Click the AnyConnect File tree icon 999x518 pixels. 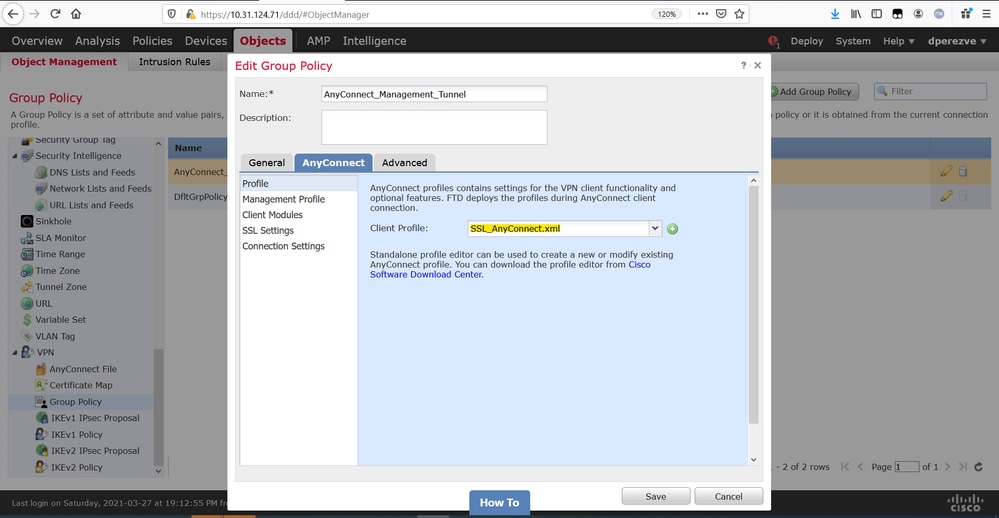(x=41, y=369)
